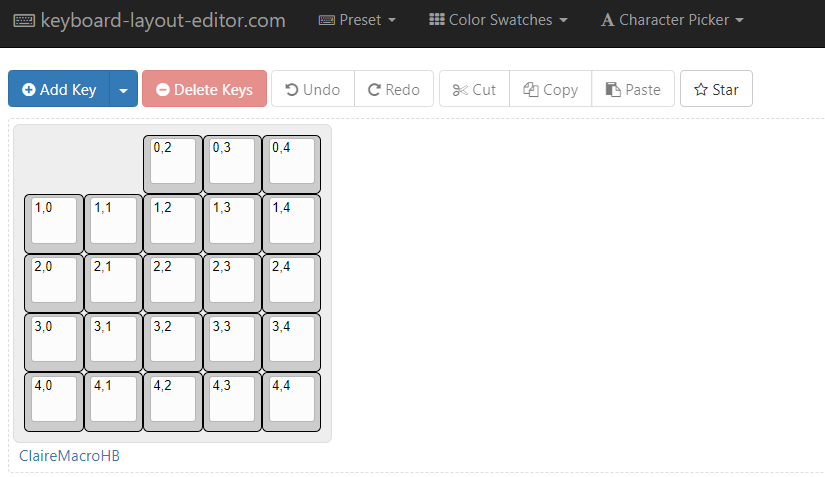The width and height of the screenshot is (825, 477).
Task: Click the keyboard-layout-editor.com site logo
Action: point(149,21)
